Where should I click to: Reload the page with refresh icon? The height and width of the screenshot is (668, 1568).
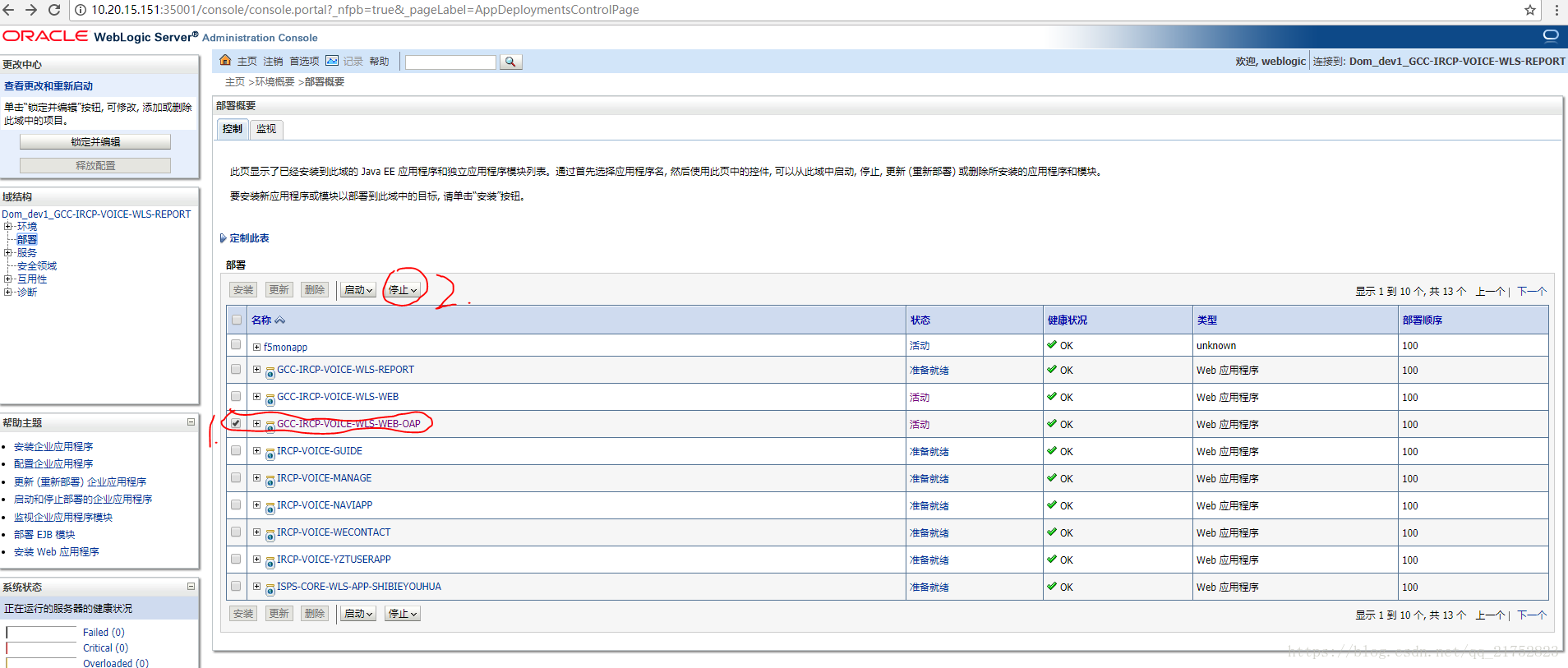54,10
